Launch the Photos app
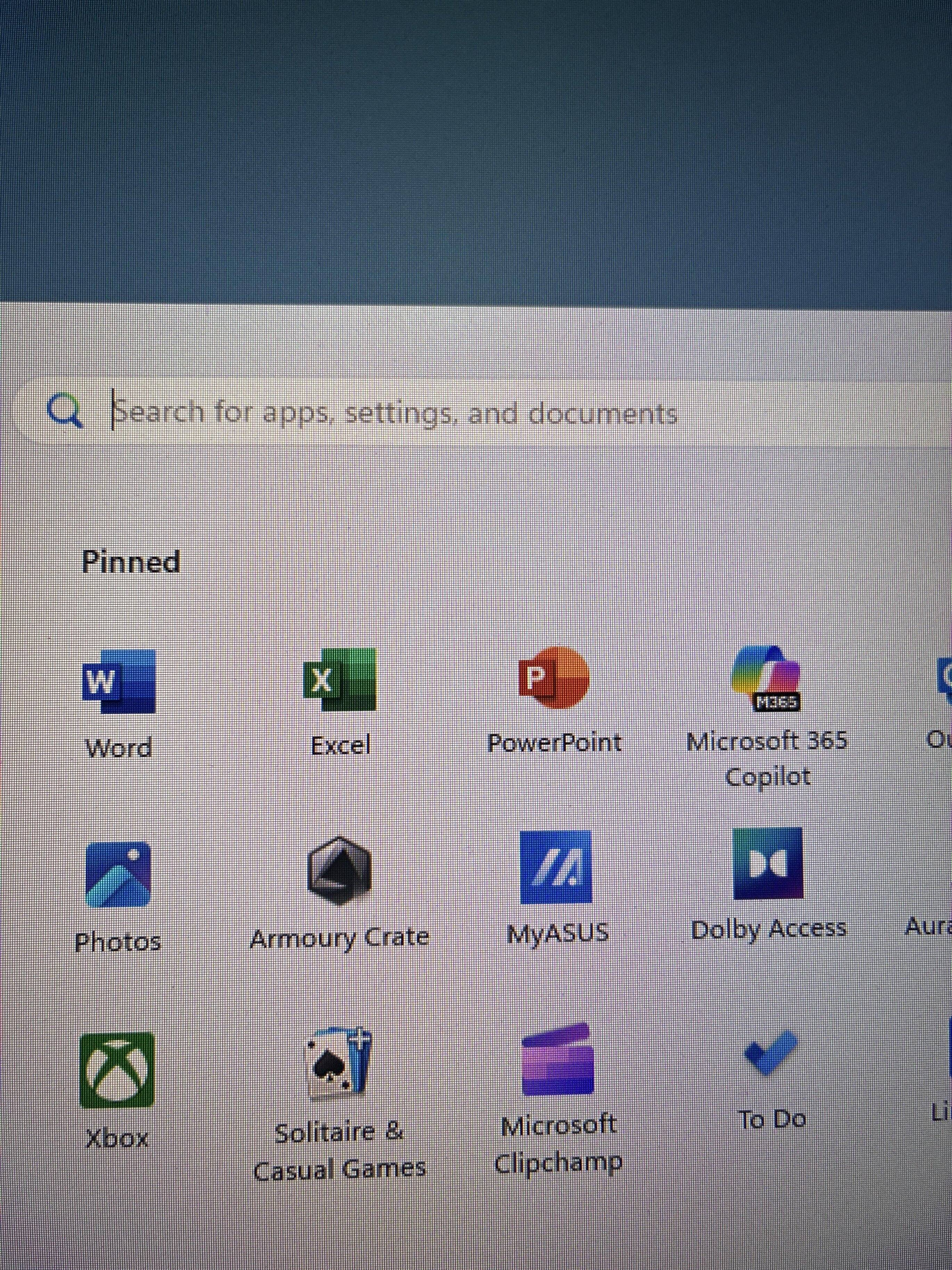 (x=118, y=874)
